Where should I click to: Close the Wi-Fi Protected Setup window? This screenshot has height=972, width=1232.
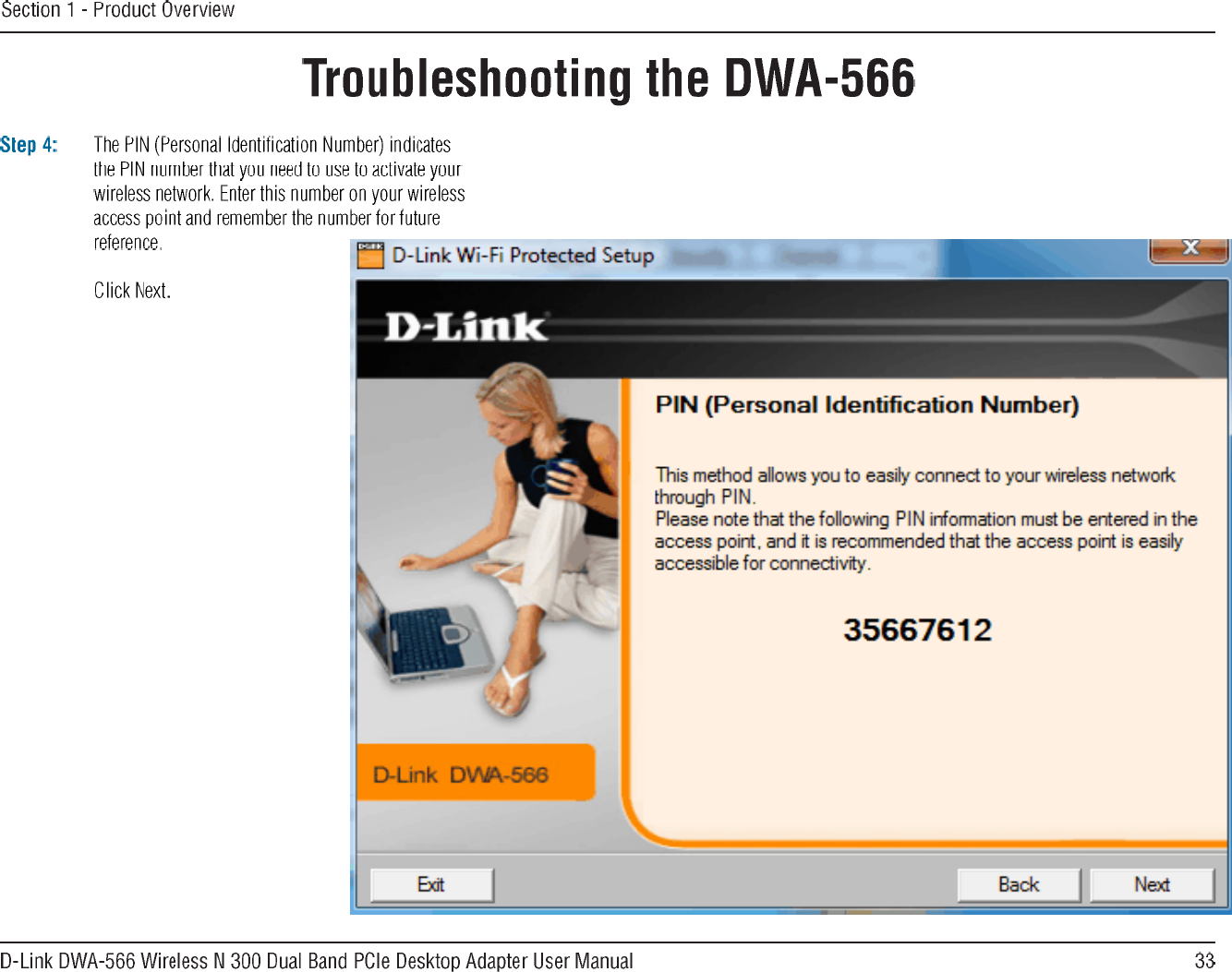tap(1190, 249)
